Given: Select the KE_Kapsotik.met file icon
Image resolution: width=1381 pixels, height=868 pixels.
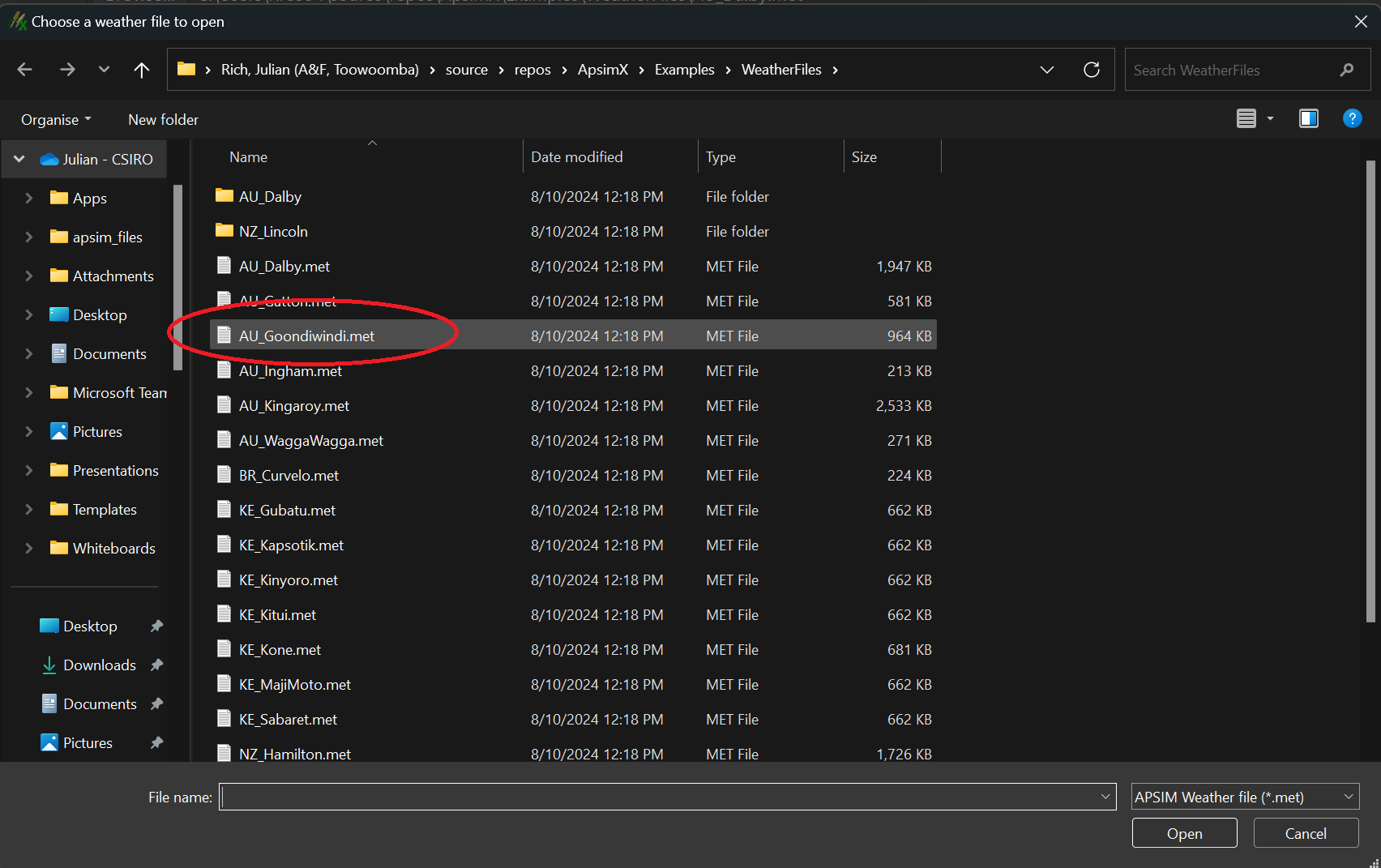Looking at the screenshot, I should (224, 545).
